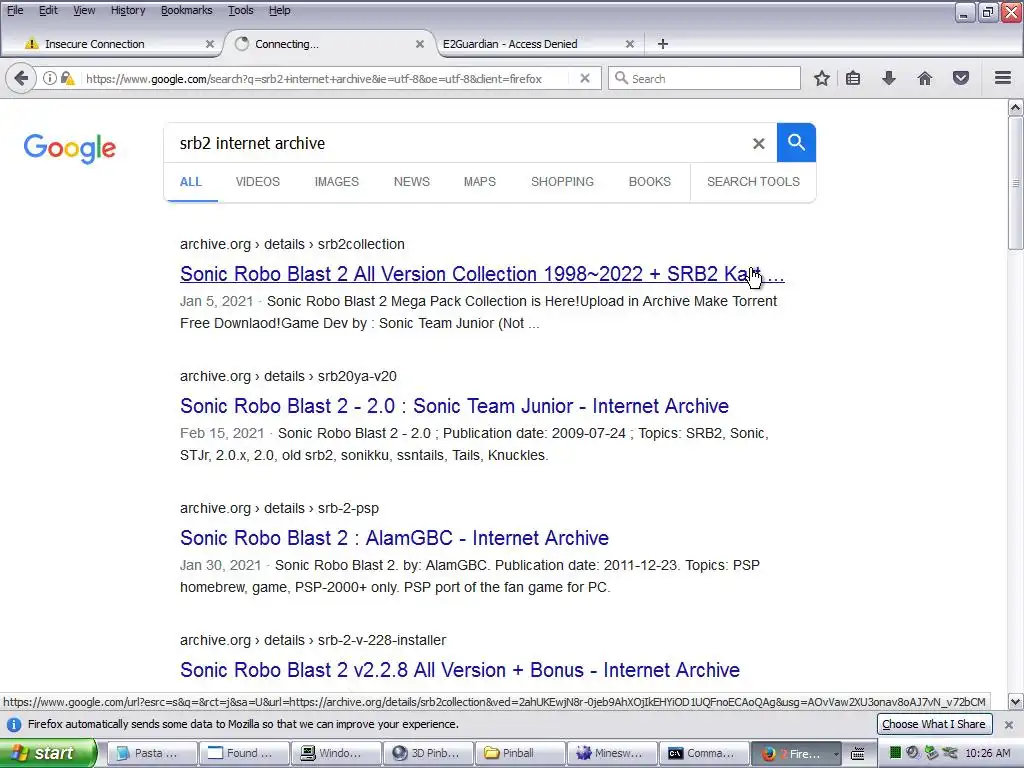This screenshot has width=1024, height=768.
Task: Open the downloads arrow icon
Action: [x=889, y=78]
